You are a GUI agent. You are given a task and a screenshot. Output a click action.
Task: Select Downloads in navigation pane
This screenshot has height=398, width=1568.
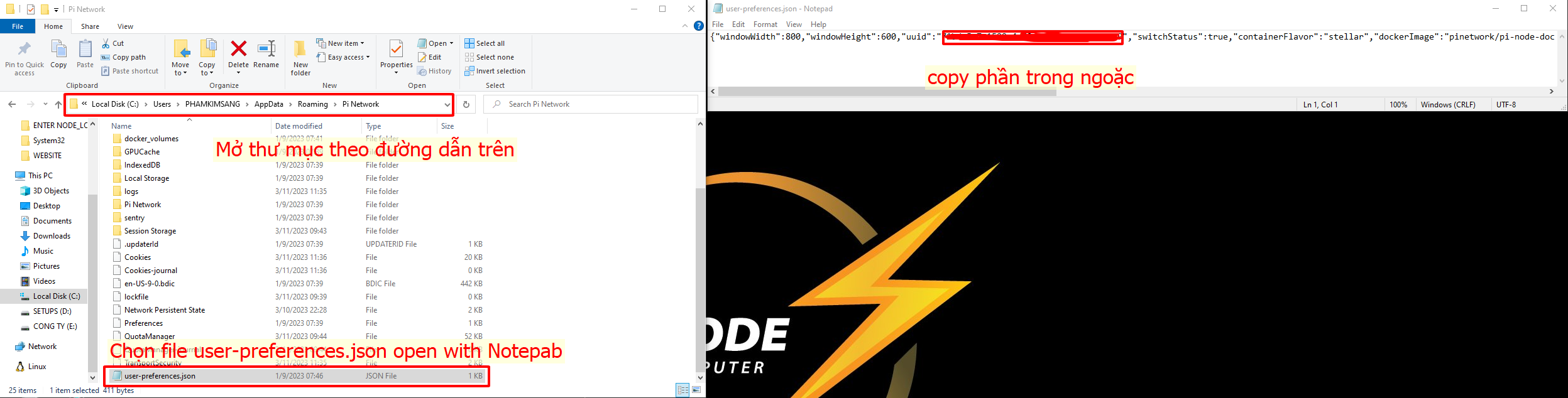(52, 236)
